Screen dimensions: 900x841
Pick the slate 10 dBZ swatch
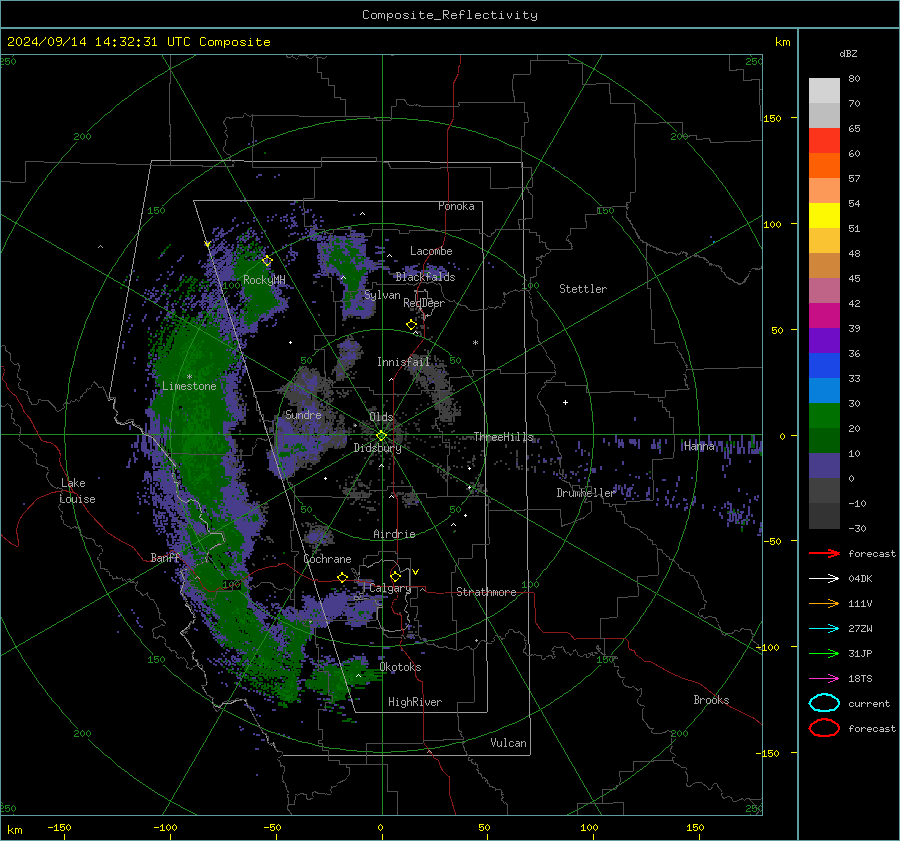click(824, 465)
